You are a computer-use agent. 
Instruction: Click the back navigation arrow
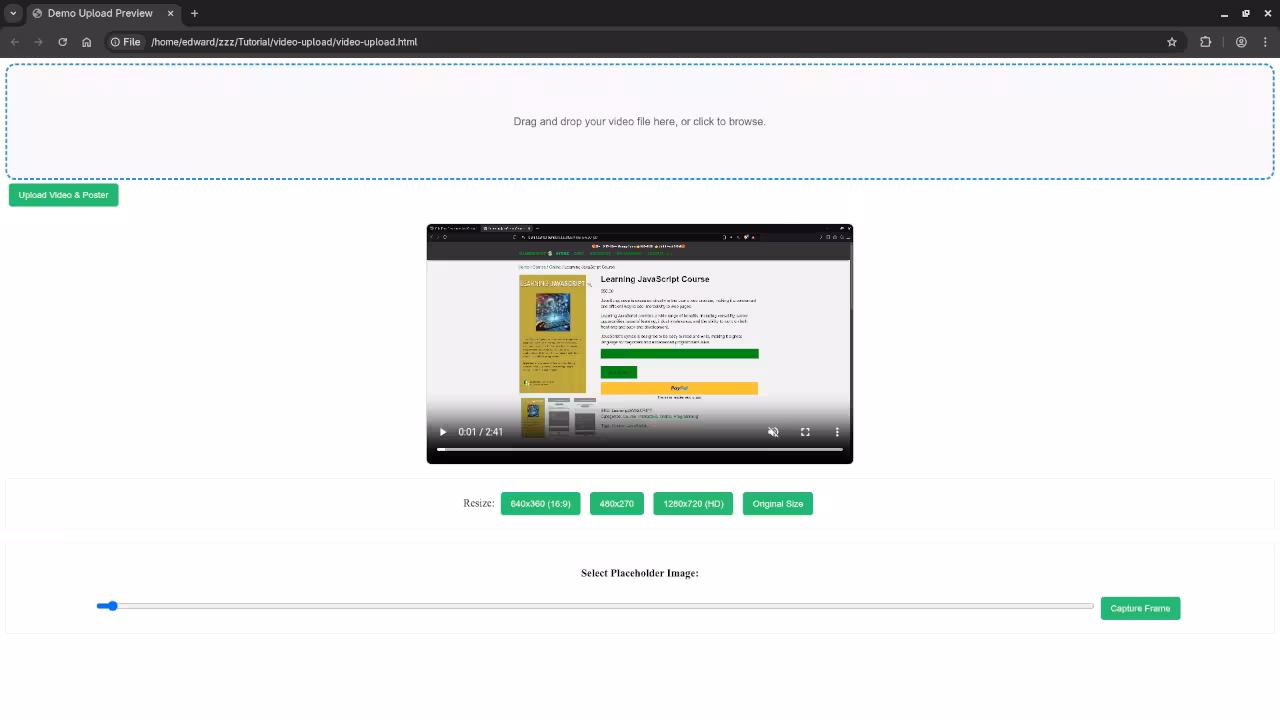[14, 42]
